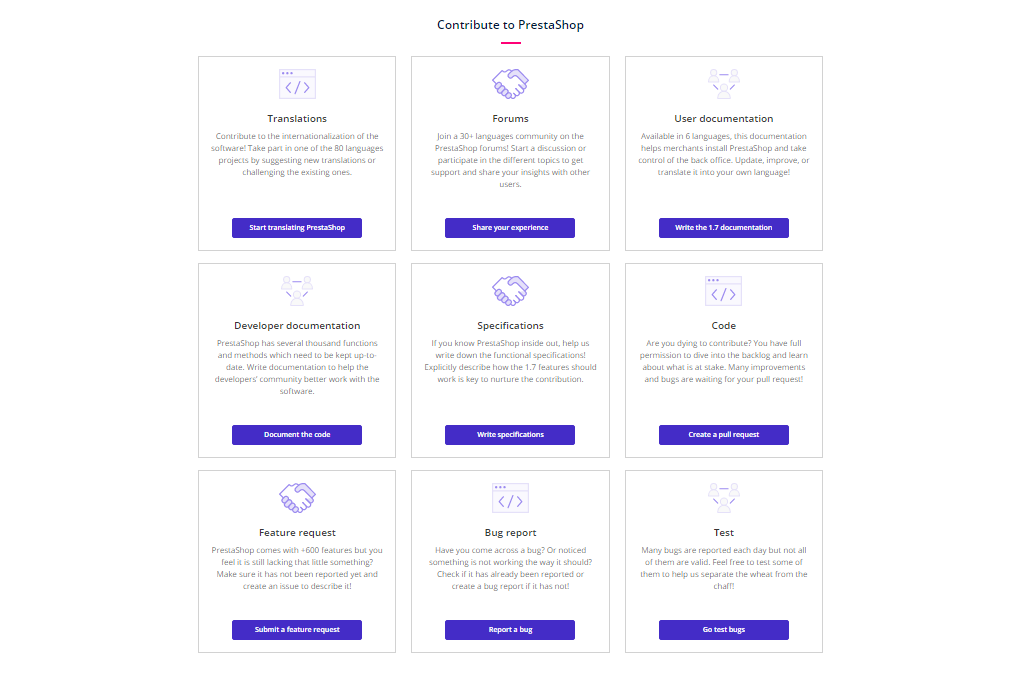Click Create a pull request
1024x690 pixels.
723,434
